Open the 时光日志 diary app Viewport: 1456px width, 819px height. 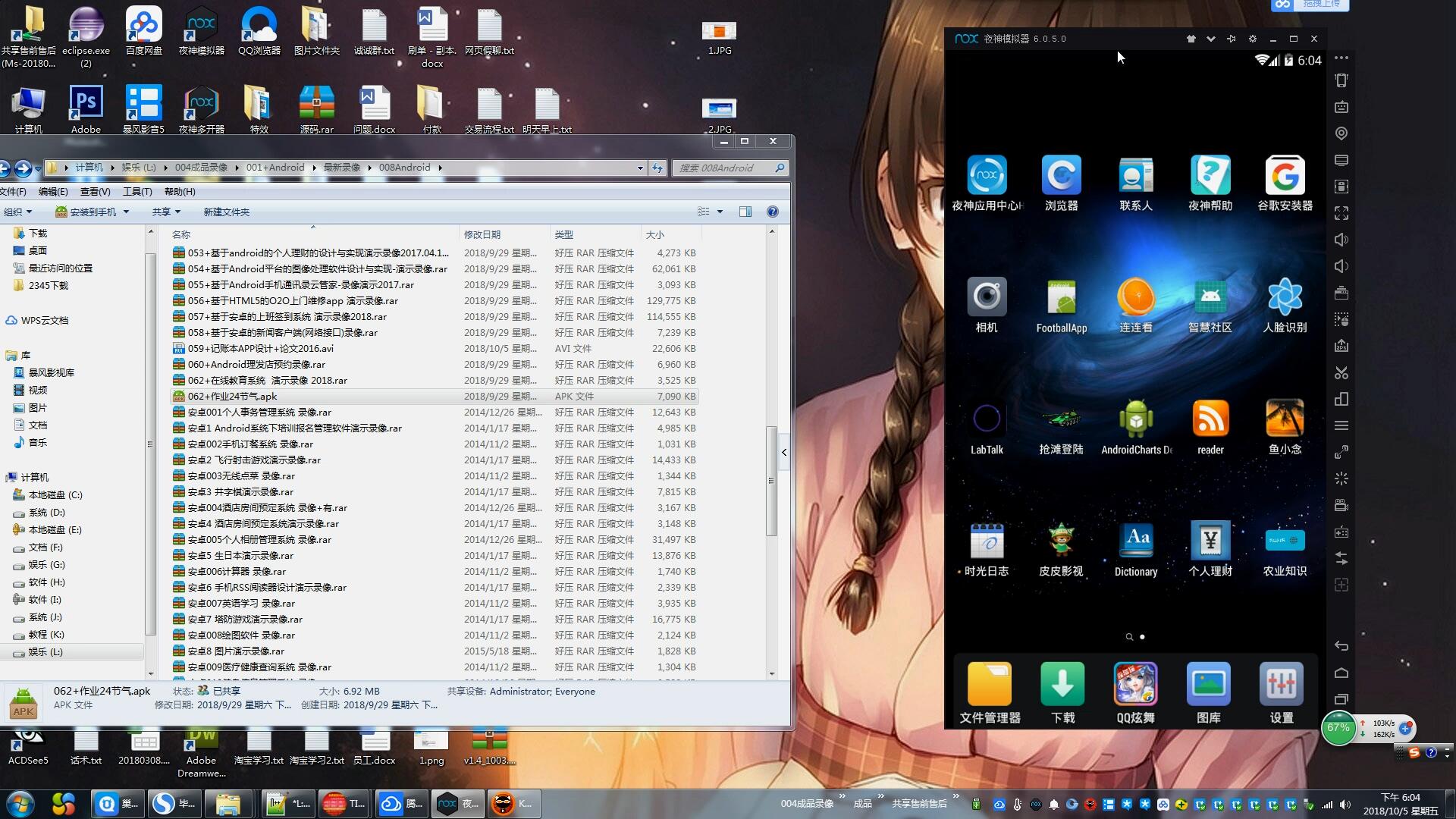[x=987, y=550]
